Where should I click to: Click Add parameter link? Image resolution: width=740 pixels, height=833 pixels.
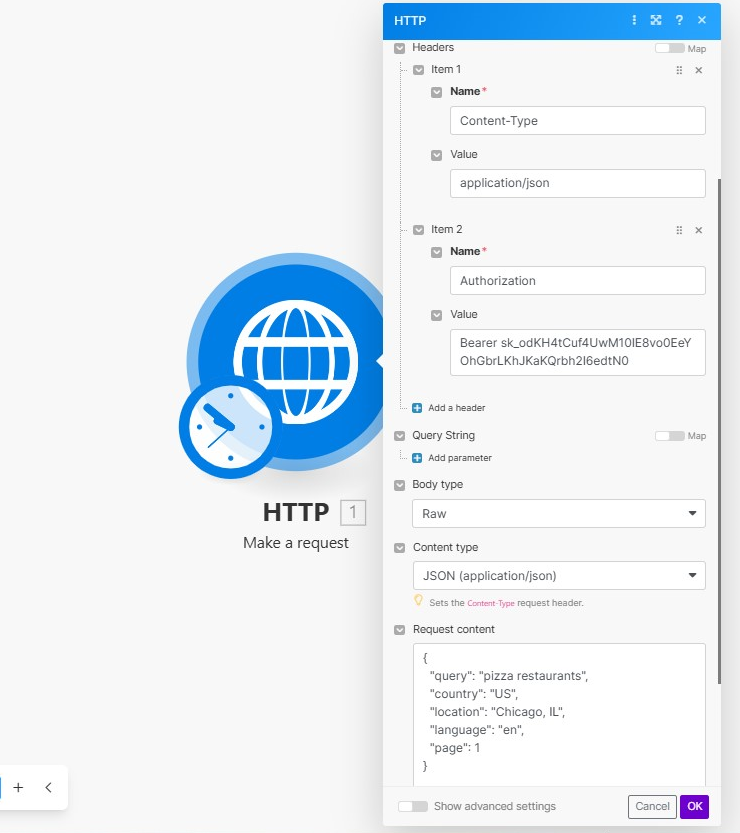(460, 458)
